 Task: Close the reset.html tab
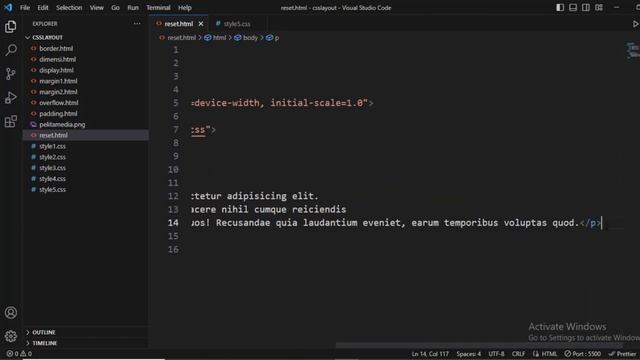(201, 24)
